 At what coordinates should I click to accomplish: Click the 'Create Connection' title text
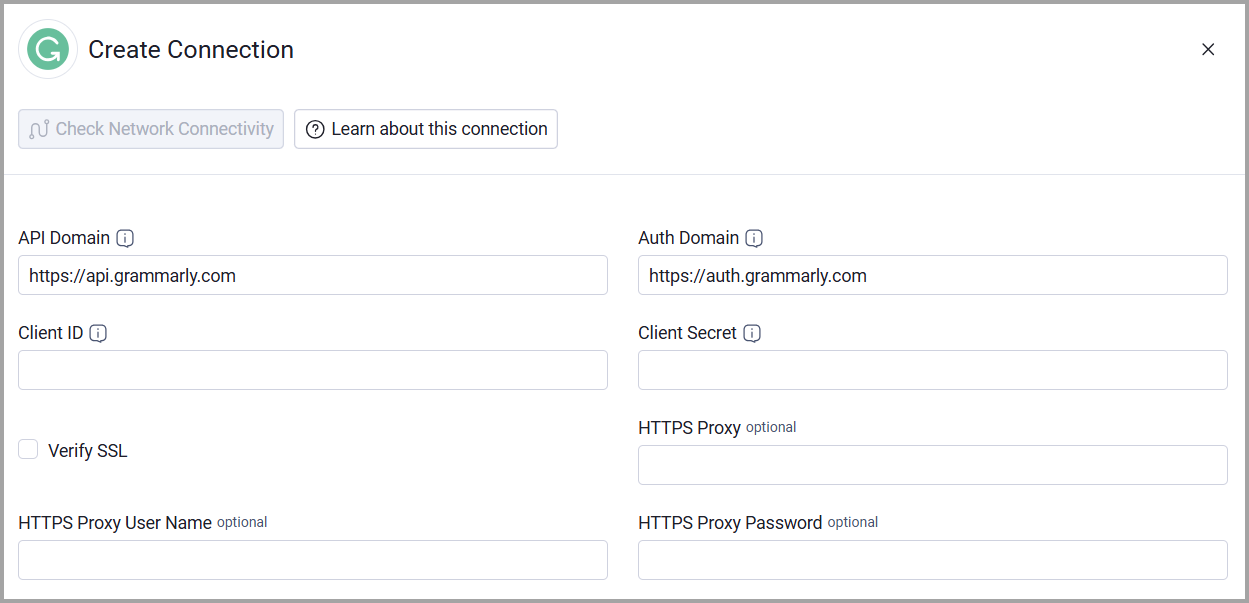pos(191,50)
